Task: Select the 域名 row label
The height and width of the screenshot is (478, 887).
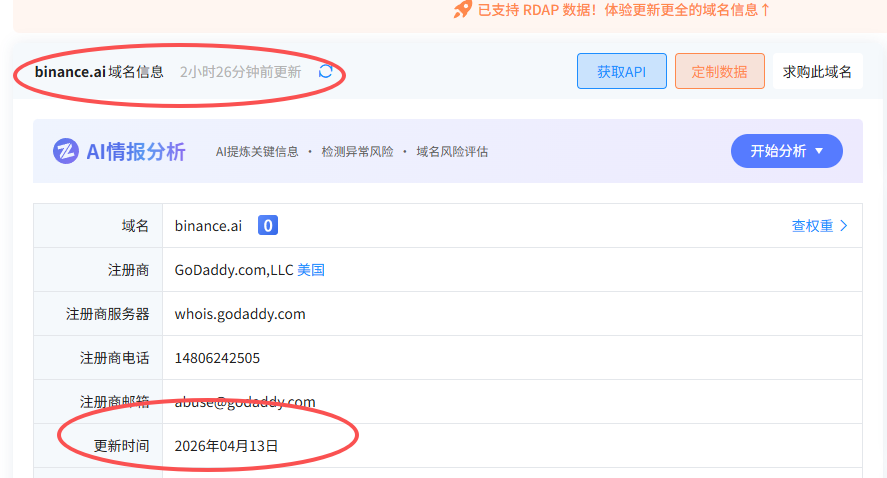Action: point(135,226)
